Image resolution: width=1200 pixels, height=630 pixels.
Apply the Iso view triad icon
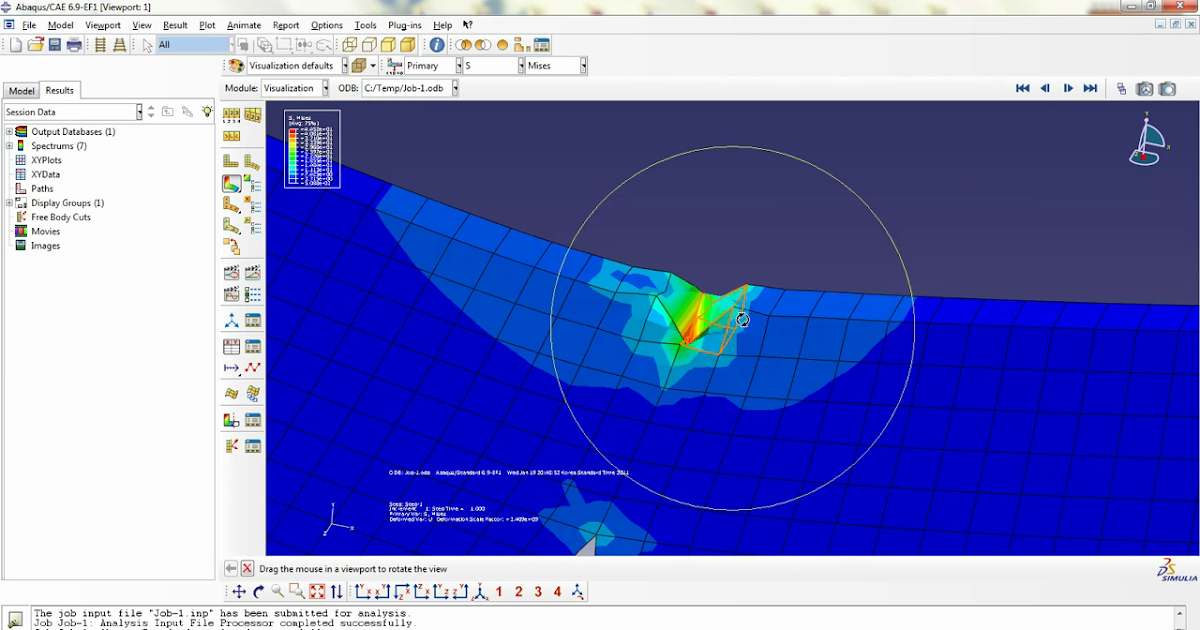[480, 592]
